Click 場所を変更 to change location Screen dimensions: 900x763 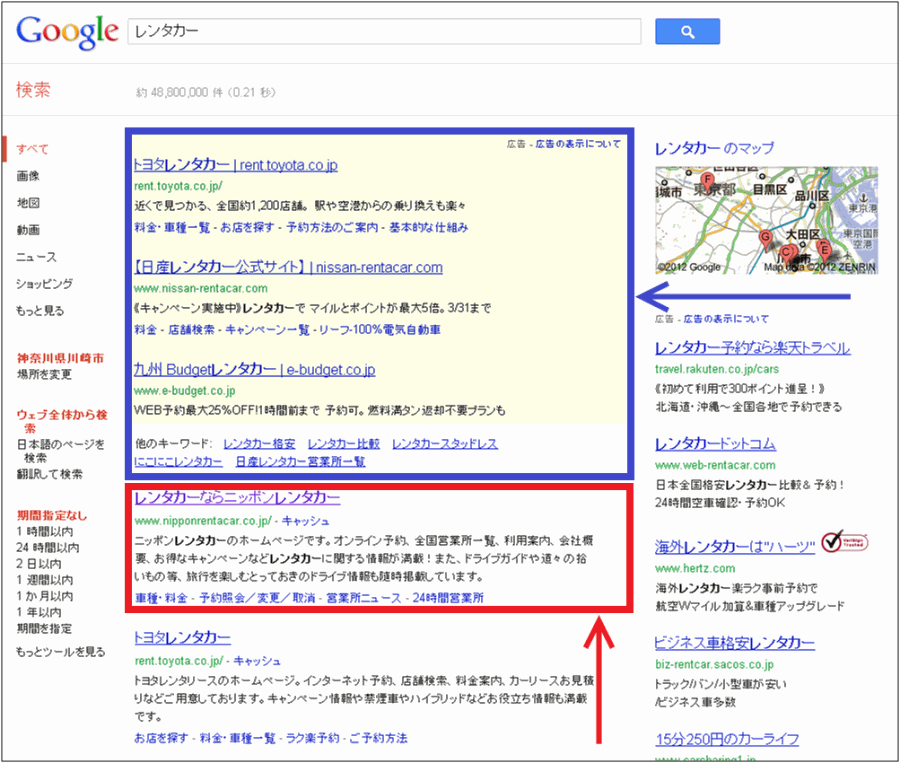pos(44,374)
